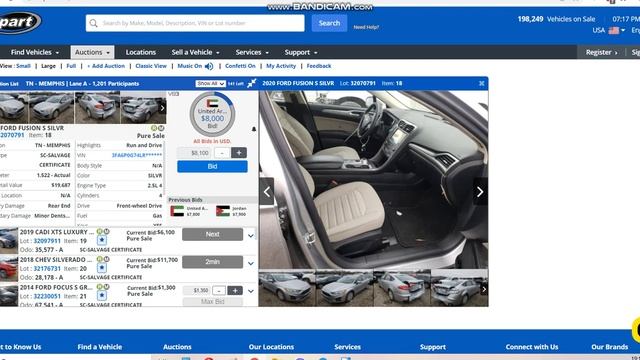Open the Support menu
This screenshot has width=640, height=360.
[301, 52]
